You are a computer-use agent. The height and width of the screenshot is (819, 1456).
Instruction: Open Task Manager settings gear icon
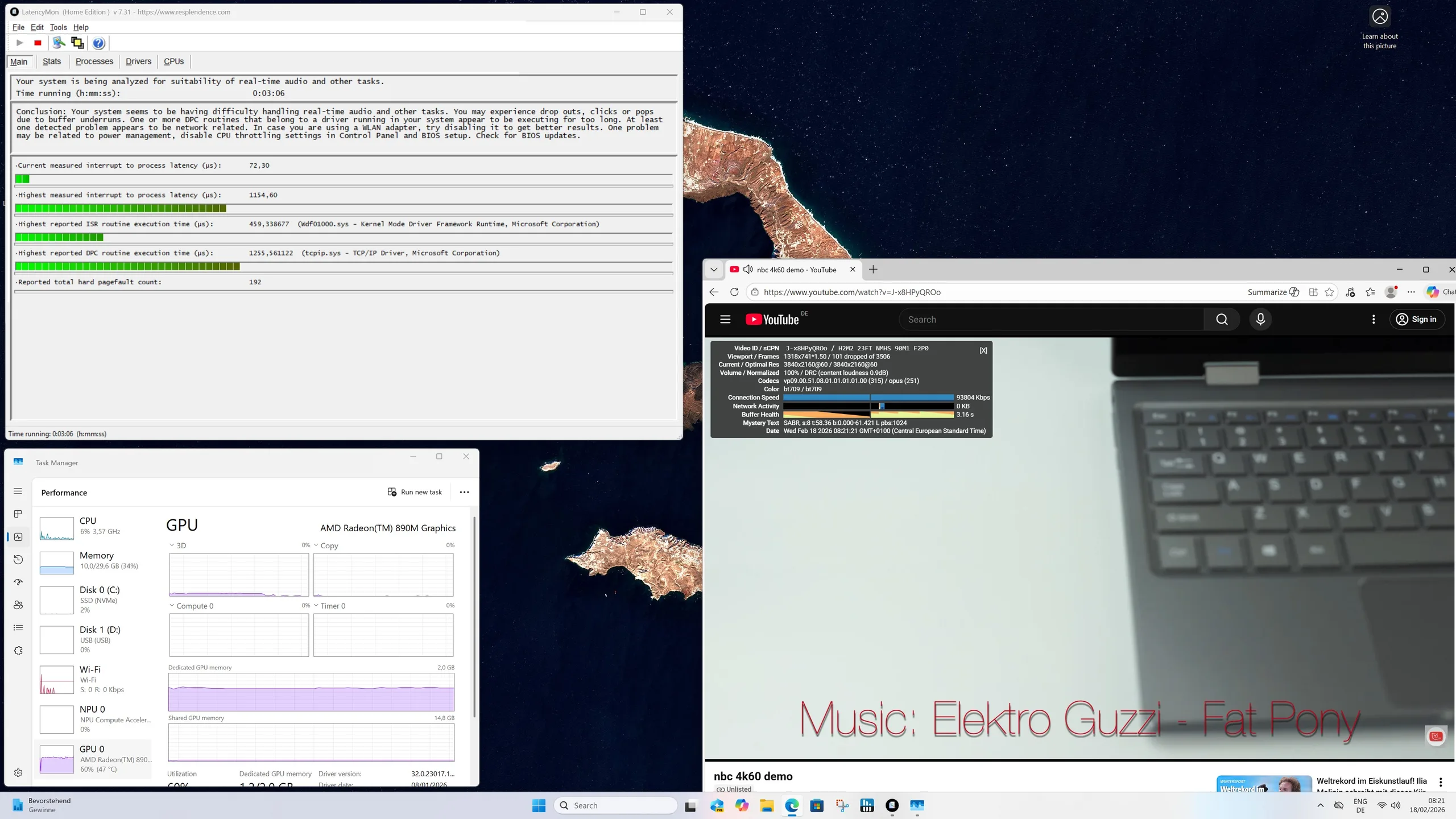coord(18,772)
